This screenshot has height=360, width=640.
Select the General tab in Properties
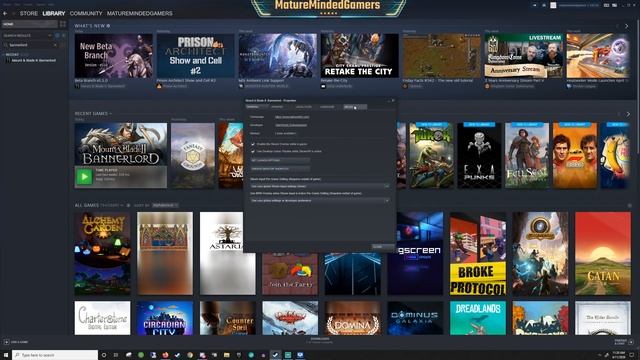click(x=256, y=107)
